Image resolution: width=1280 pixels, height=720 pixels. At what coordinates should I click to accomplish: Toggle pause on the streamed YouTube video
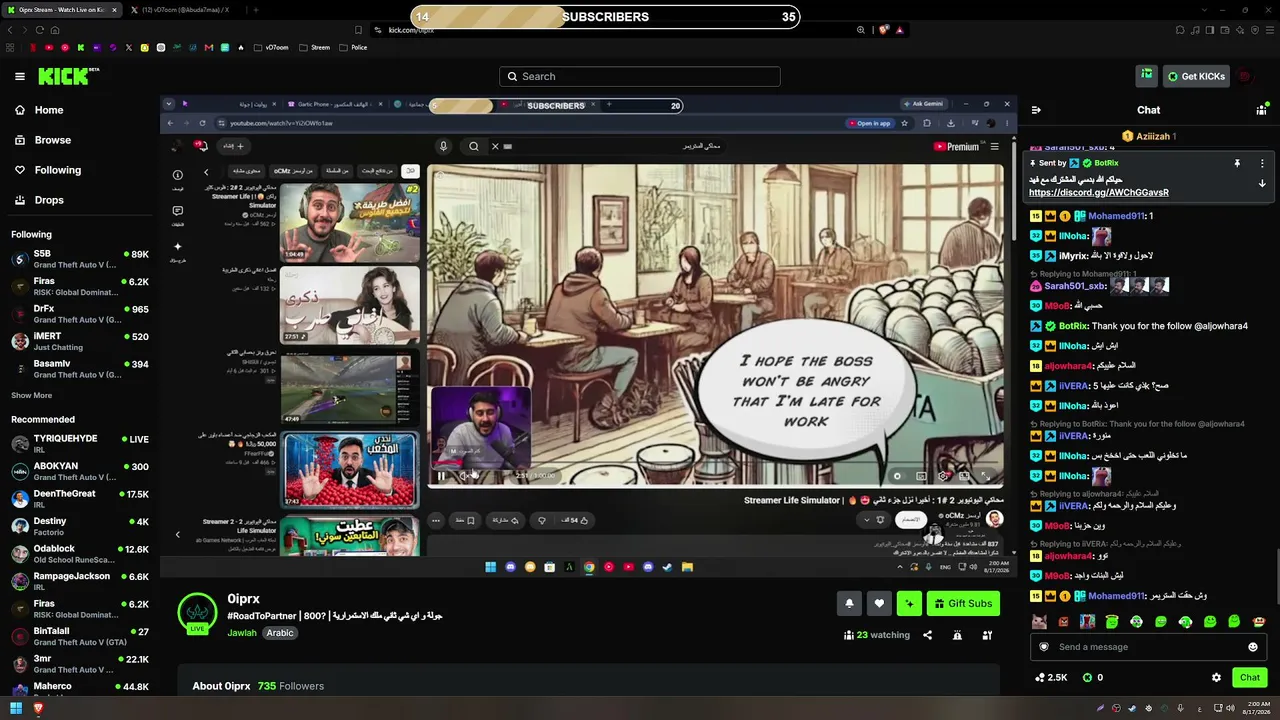(441, 476)
